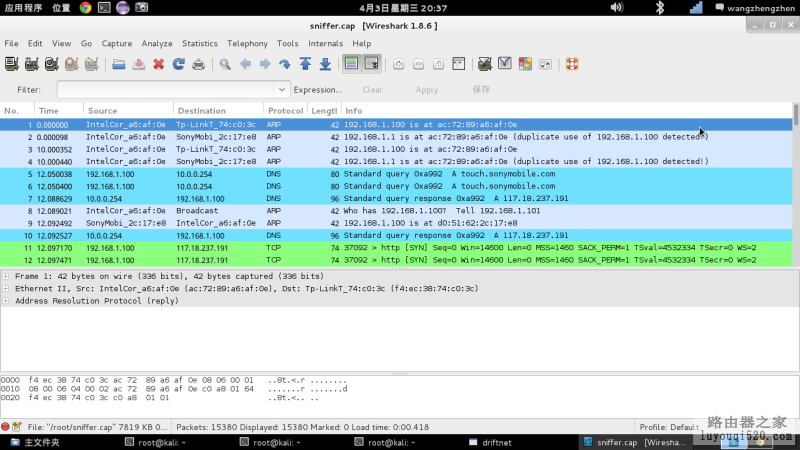Open the Capture menu

117,43
